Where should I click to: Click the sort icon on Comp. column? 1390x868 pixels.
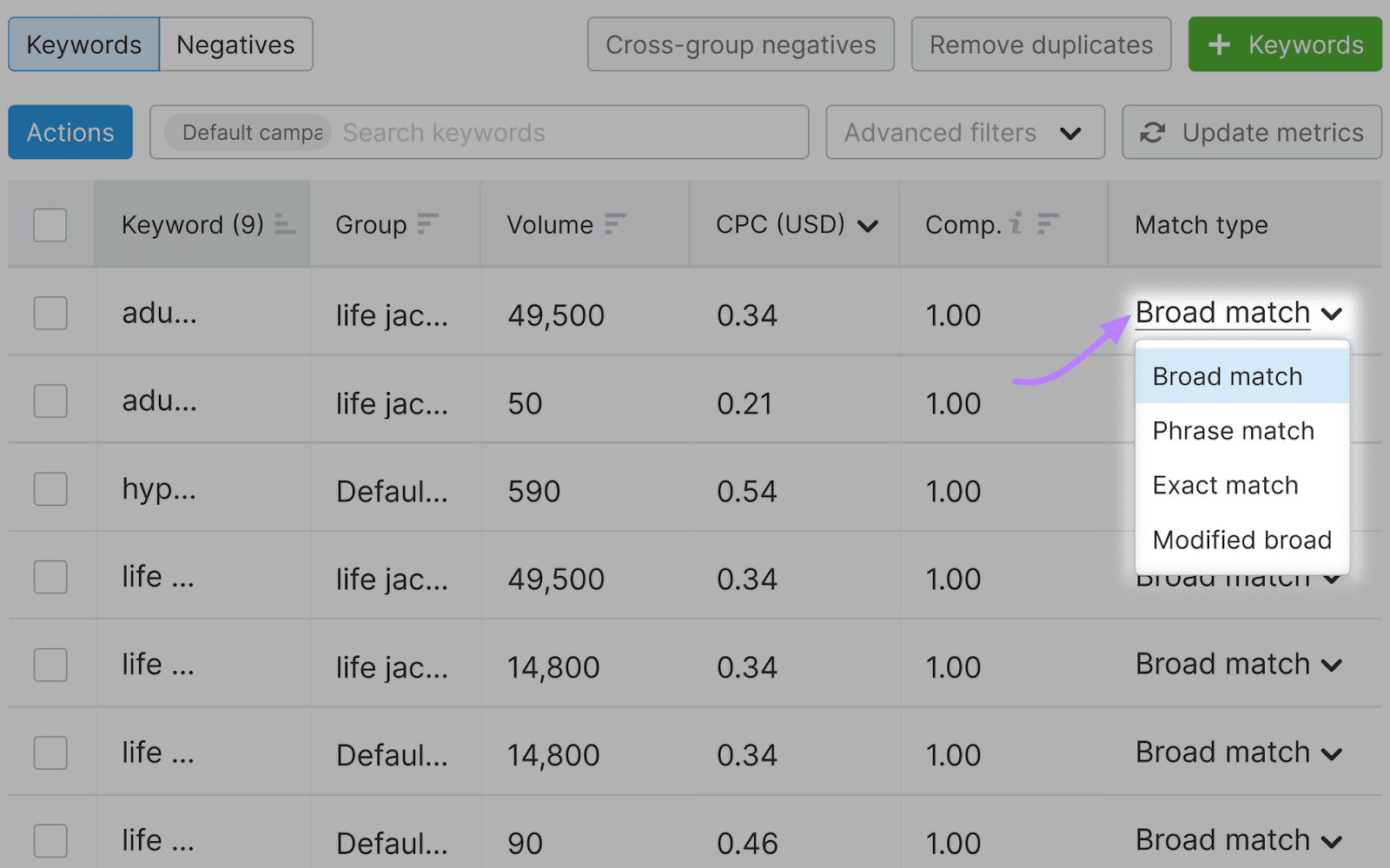1048,223
